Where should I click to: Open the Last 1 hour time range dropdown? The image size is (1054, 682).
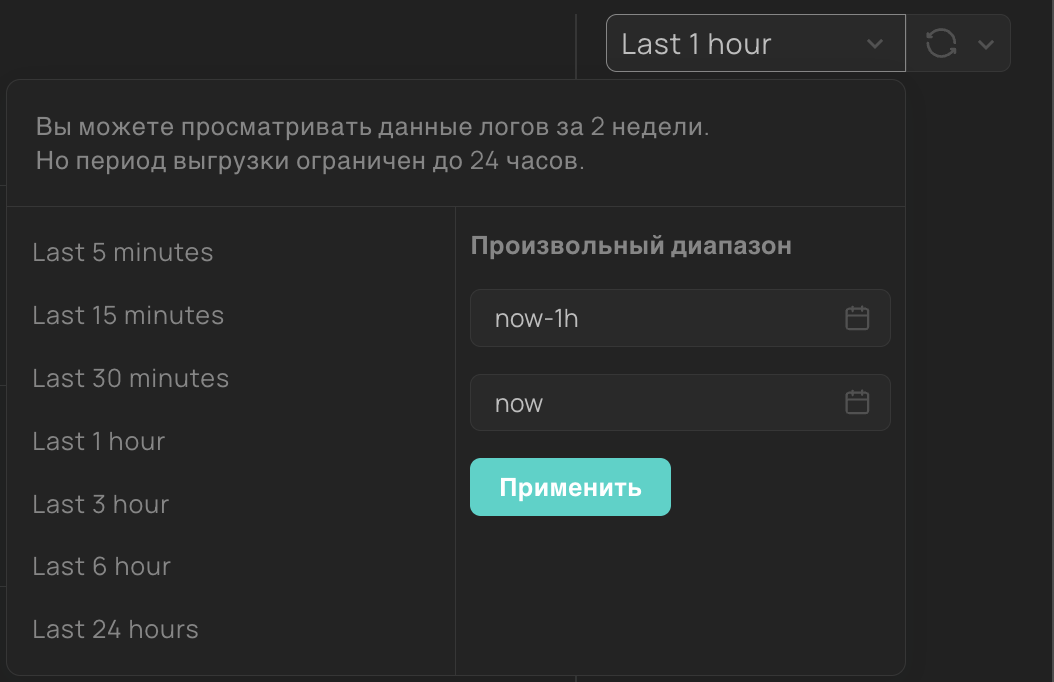click(x=755, y=43)
